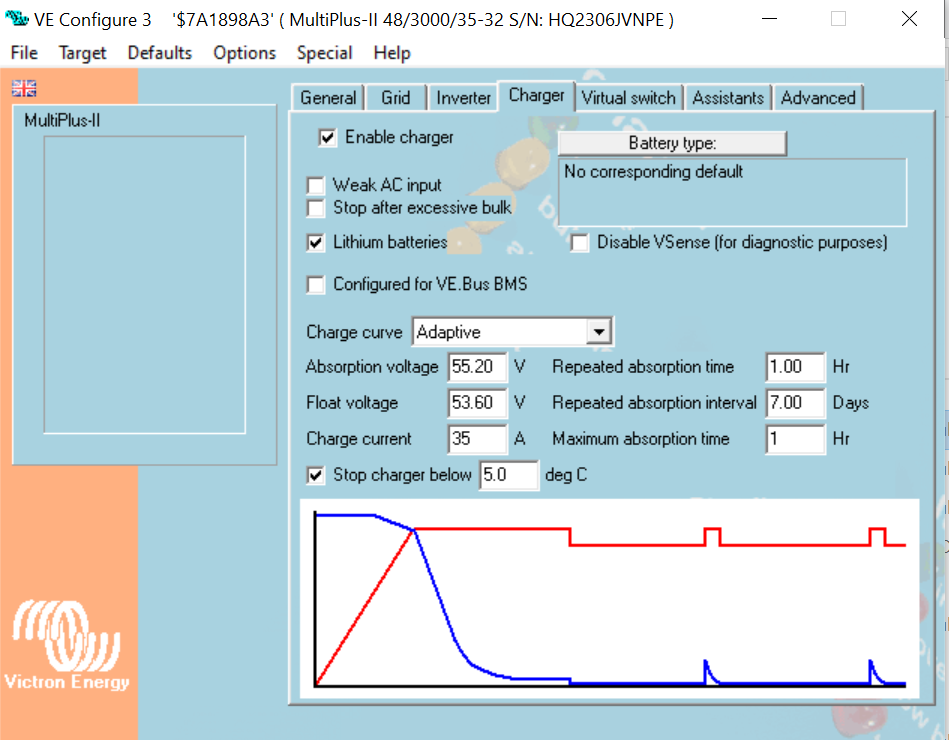This screenshot has height=740, width=949.
Task: Click the empty MultiPlus-II device image box
Action: click(145, 284)
